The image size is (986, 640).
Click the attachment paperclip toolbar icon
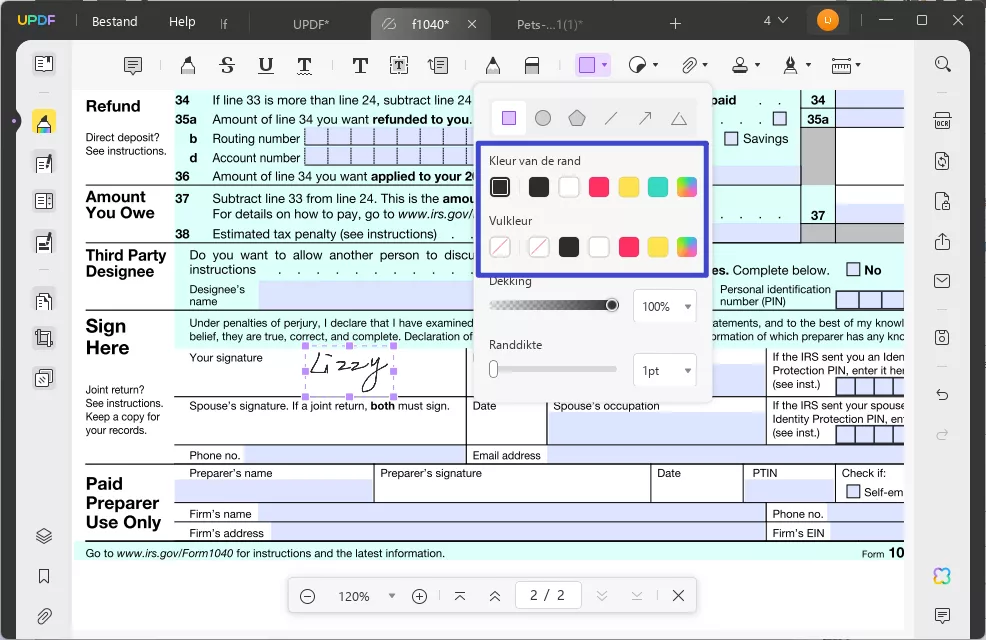coord(689,65)
